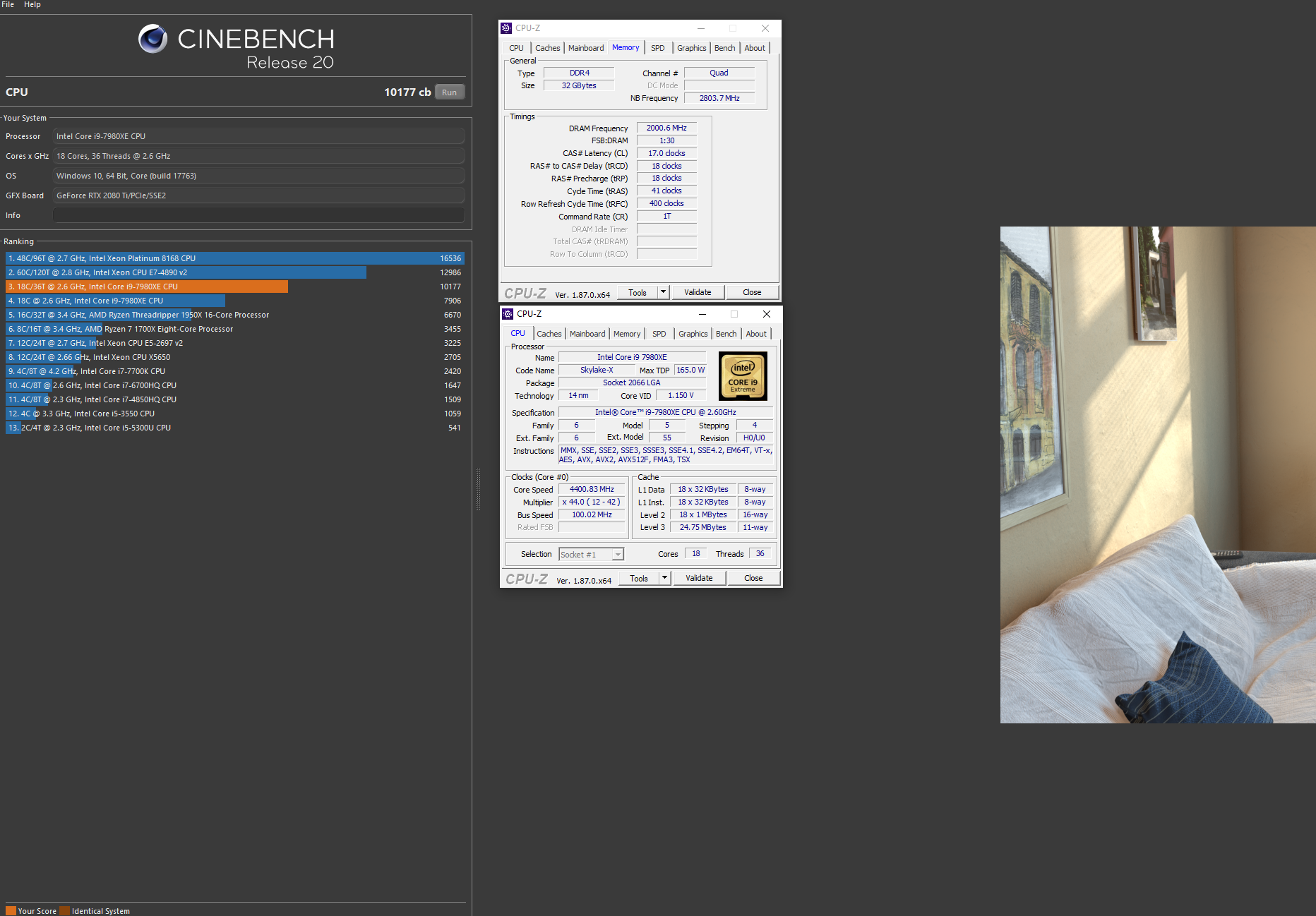This screenshot has width=1316, height=916.
Task: Open Graphics tab in upper CPU-Z window
Action: 691,48
